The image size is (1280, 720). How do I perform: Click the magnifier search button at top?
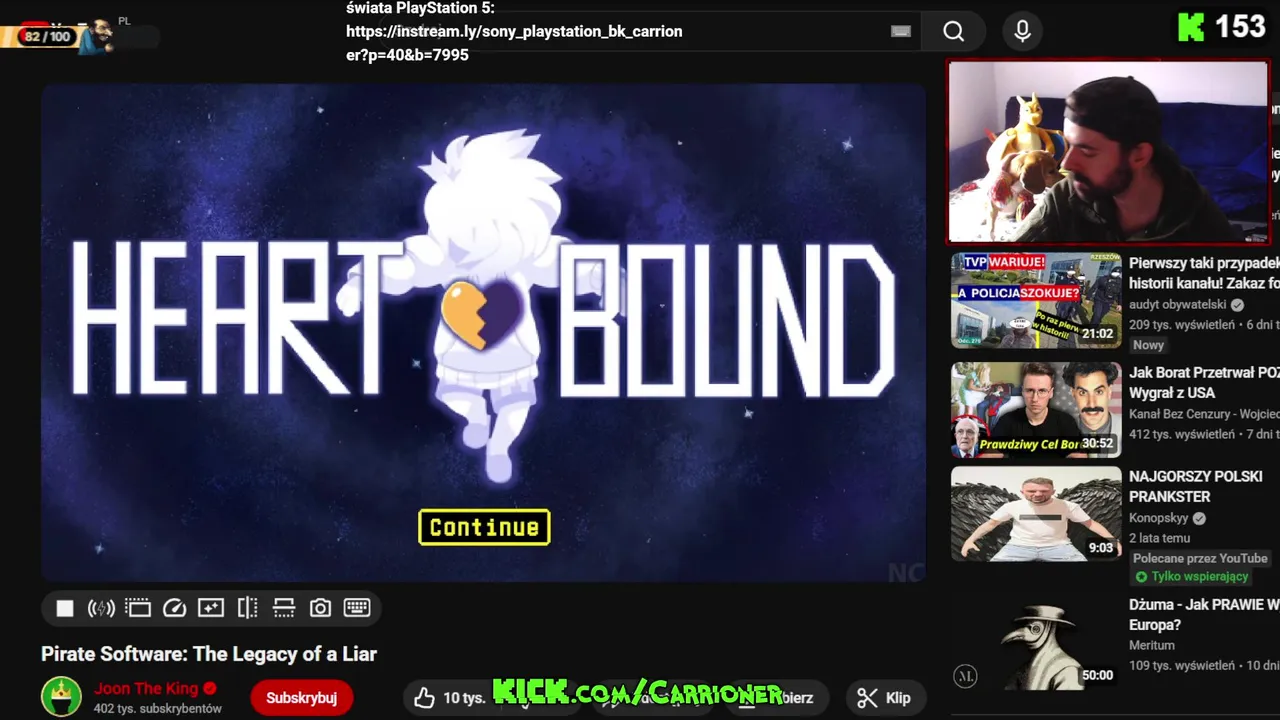954,32
